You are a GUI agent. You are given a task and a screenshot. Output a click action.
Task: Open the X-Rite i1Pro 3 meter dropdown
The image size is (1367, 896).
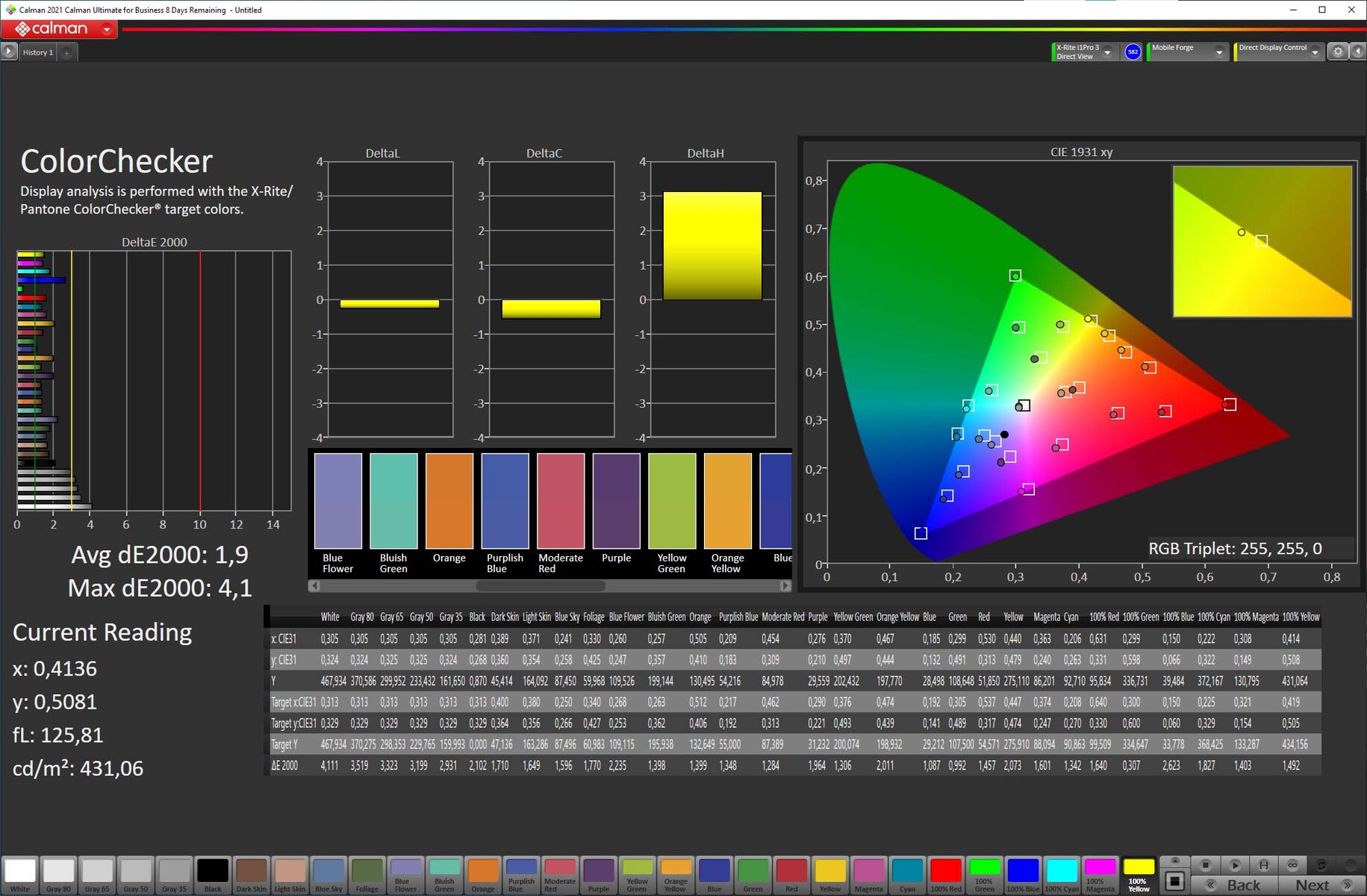click(x=1107, y=52)
